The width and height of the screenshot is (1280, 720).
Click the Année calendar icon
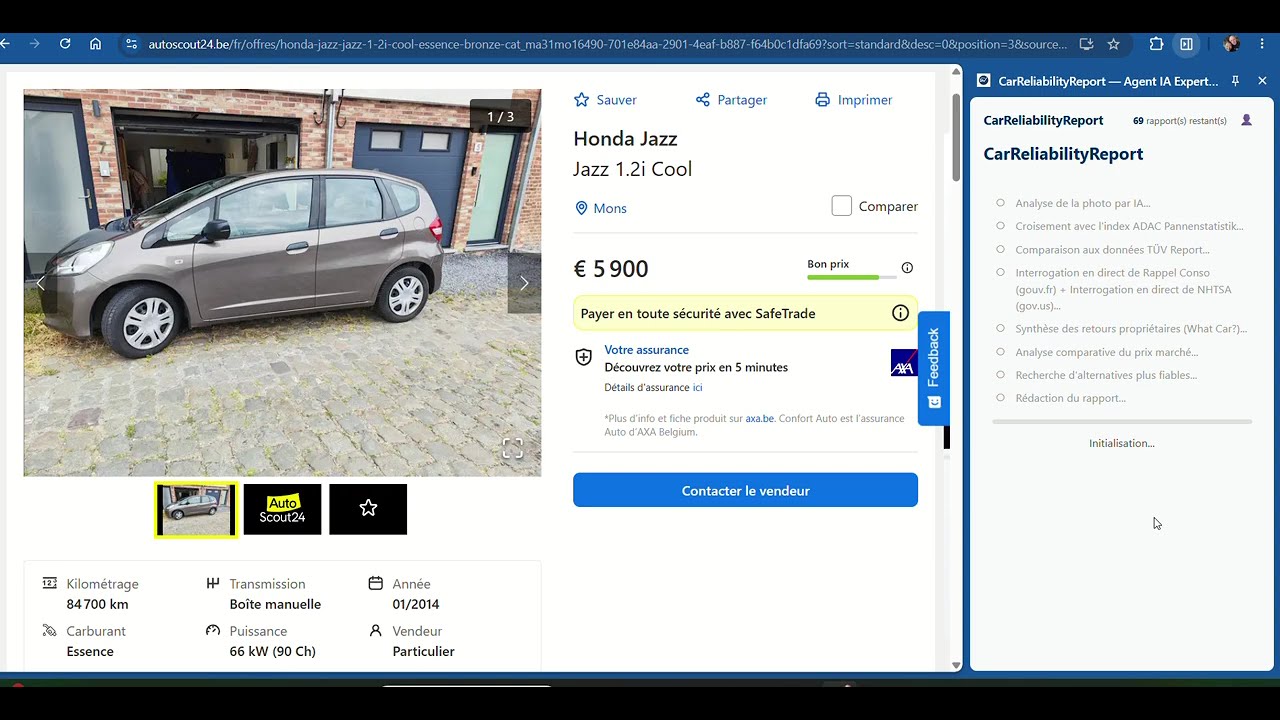pyautogui.click(x=376, y=583)
